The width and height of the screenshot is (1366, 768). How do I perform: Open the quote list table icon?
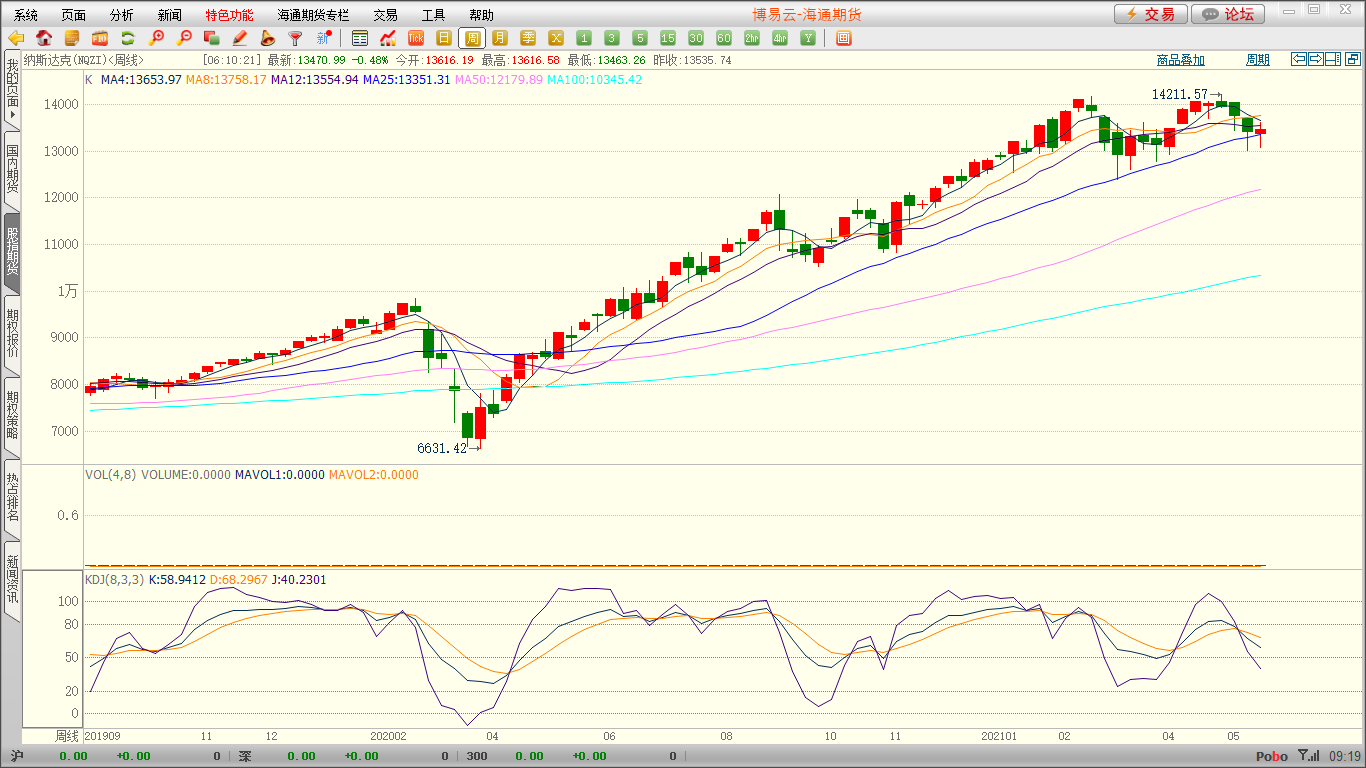point(360,38)
